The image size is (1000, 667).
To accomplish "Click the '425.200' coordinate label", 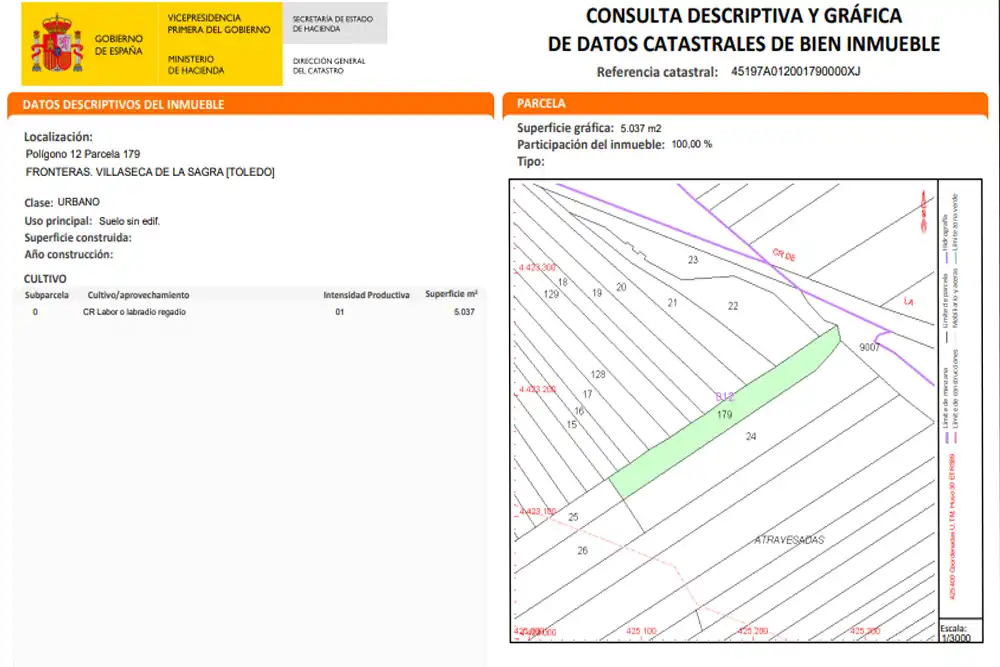I will point(753,631).
